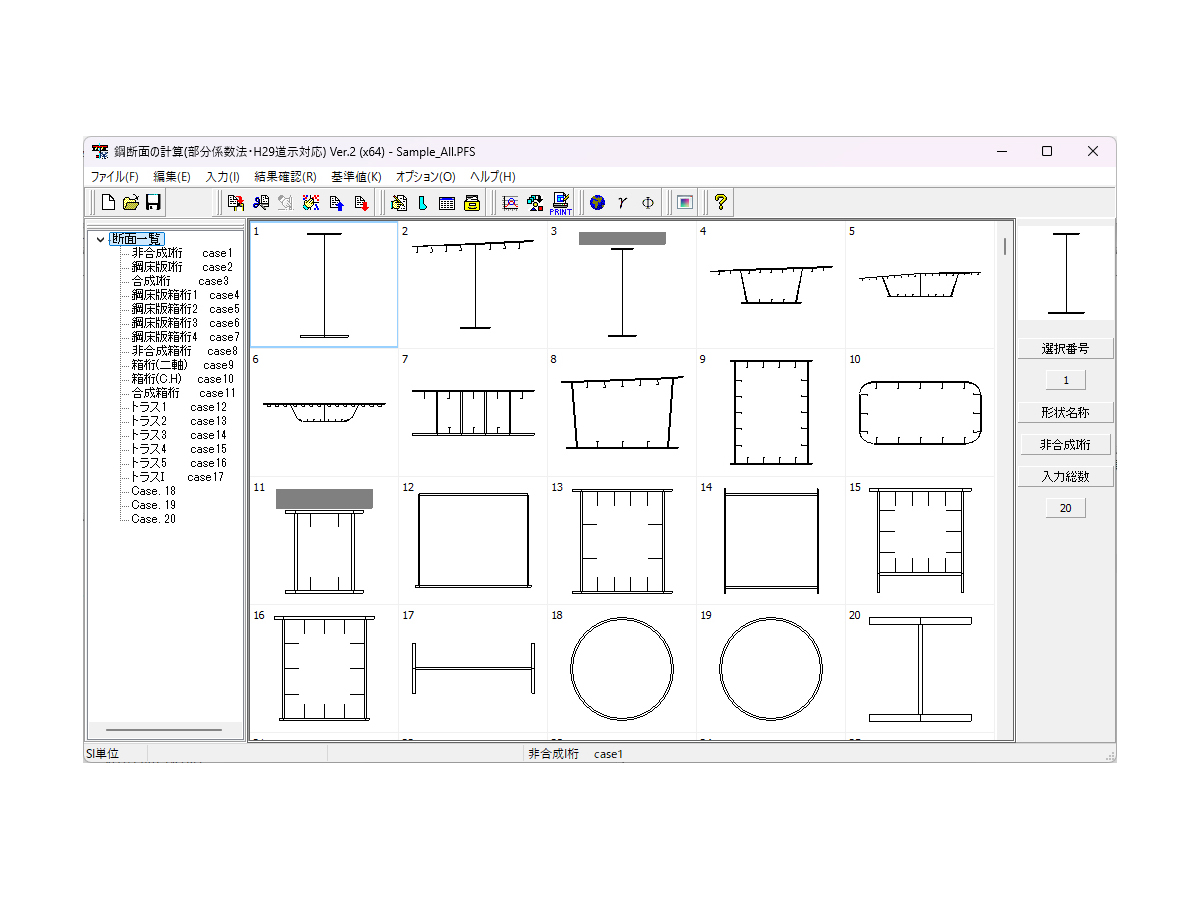Screen dimensions: 1200x900
Task: Click the tree panel horizontal scrollbar
Action: click(x=165, y=730)
